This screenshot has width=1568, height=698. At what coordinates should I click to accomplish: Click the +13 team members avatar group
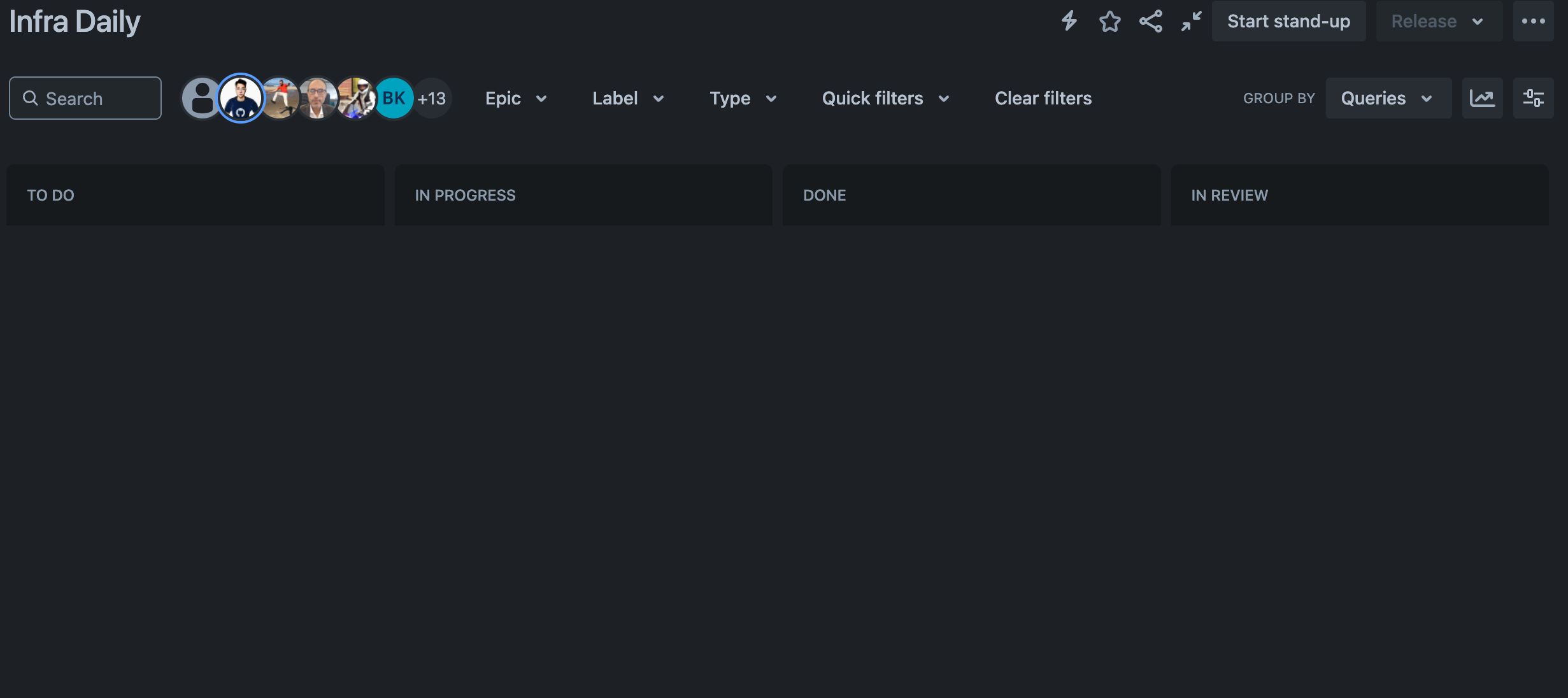tap(432, 97)
